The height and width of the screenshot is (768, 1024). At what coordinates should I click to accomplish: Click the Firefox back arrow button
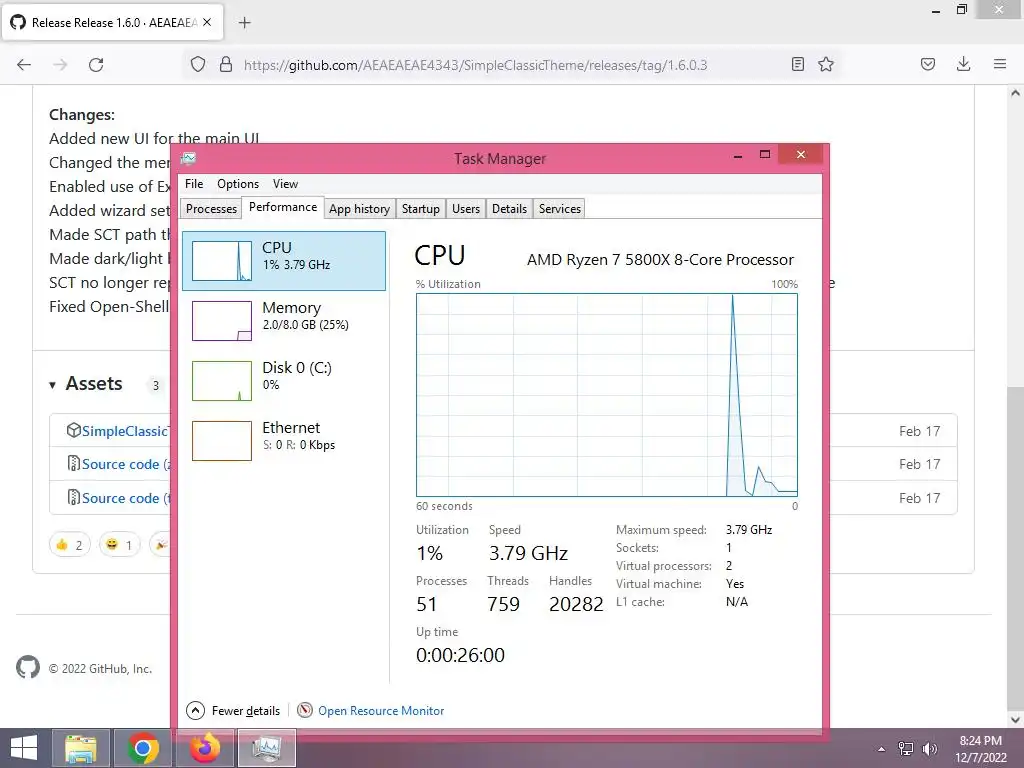[24, 65]
